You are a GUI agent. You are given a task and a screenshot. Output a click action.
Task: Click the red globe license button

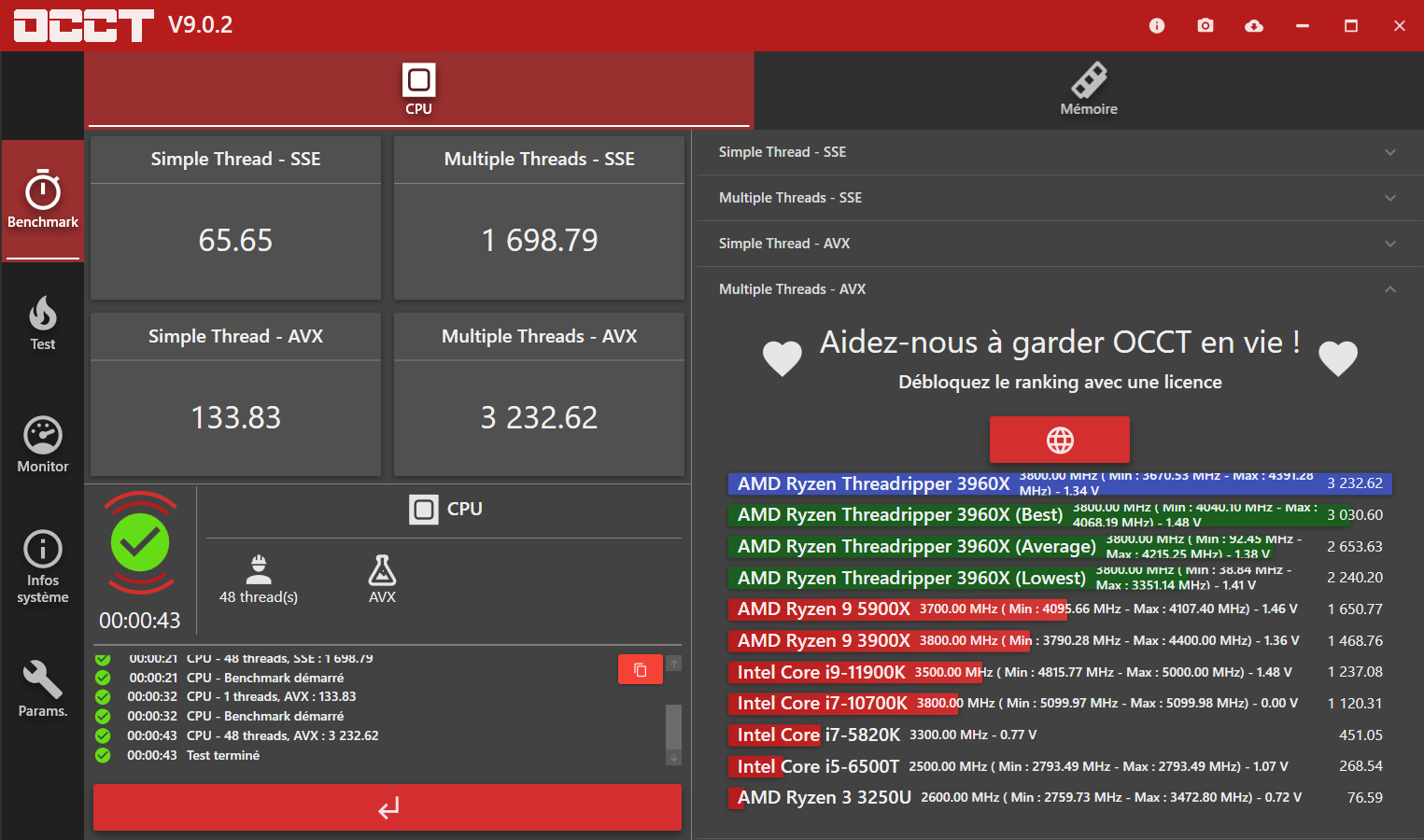pyautogui.click(x=1060, y=440)
